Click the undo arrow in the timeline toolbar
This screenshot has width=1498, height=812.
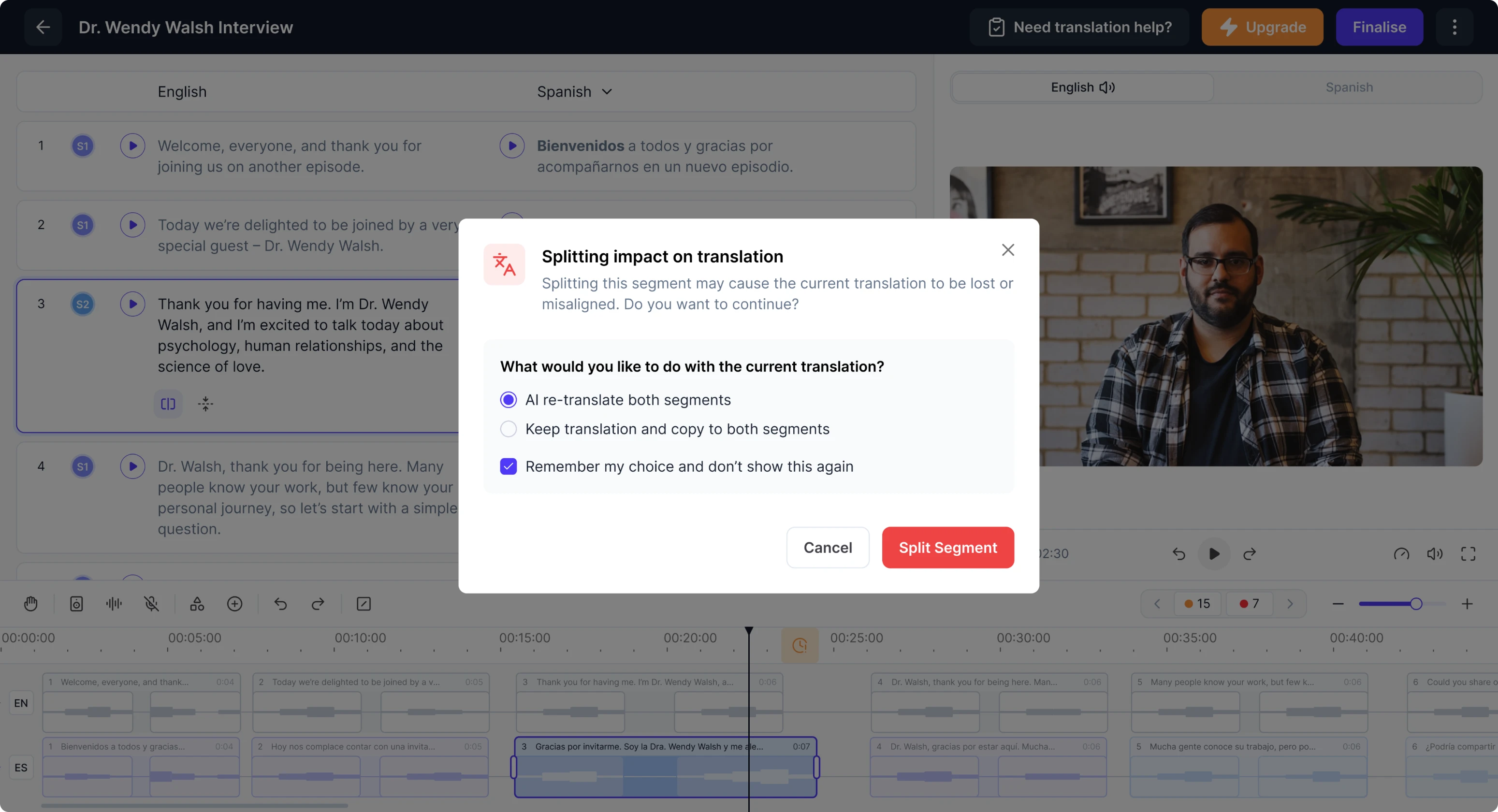click(x=281, y=603)
